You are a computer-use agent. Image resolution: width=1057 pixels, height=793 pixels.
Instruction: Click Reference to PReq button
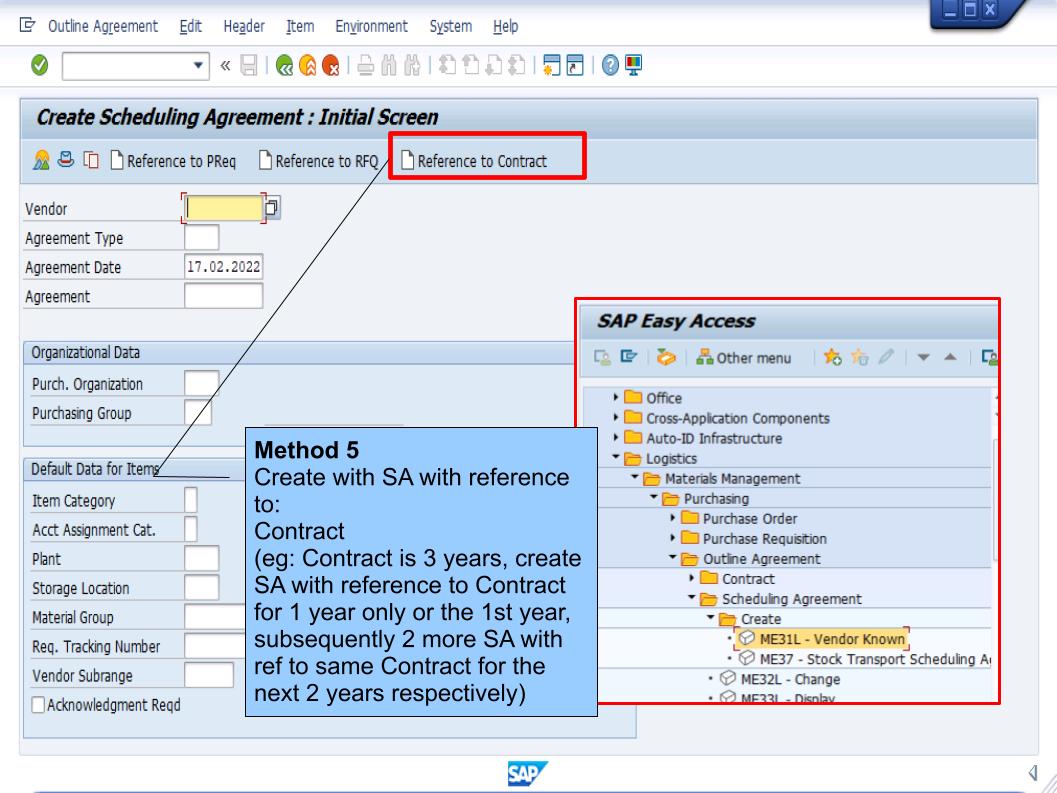coord(173,161)
